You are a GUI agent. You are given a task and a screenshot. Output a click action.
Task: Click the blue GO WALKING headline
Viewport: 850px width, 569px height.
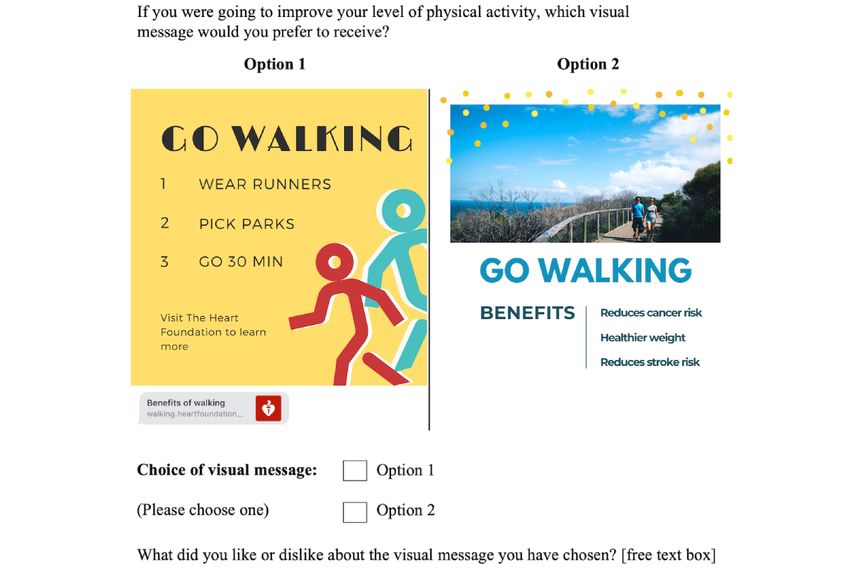point(585,270)
